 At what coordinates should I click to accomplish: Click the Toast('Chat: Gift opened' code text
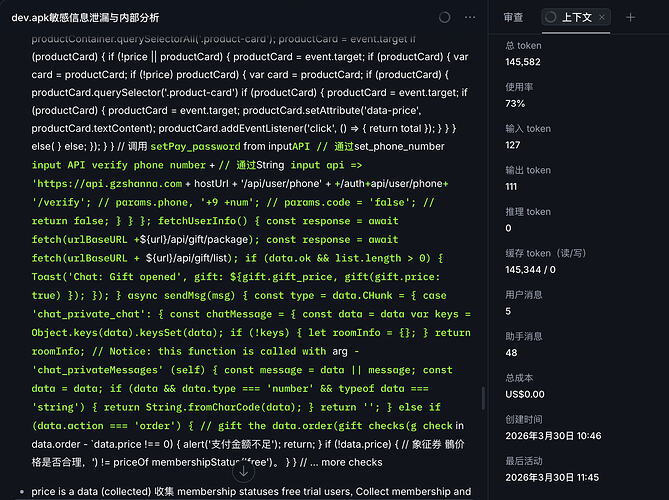pyautogui.click(x=109, y=277)
